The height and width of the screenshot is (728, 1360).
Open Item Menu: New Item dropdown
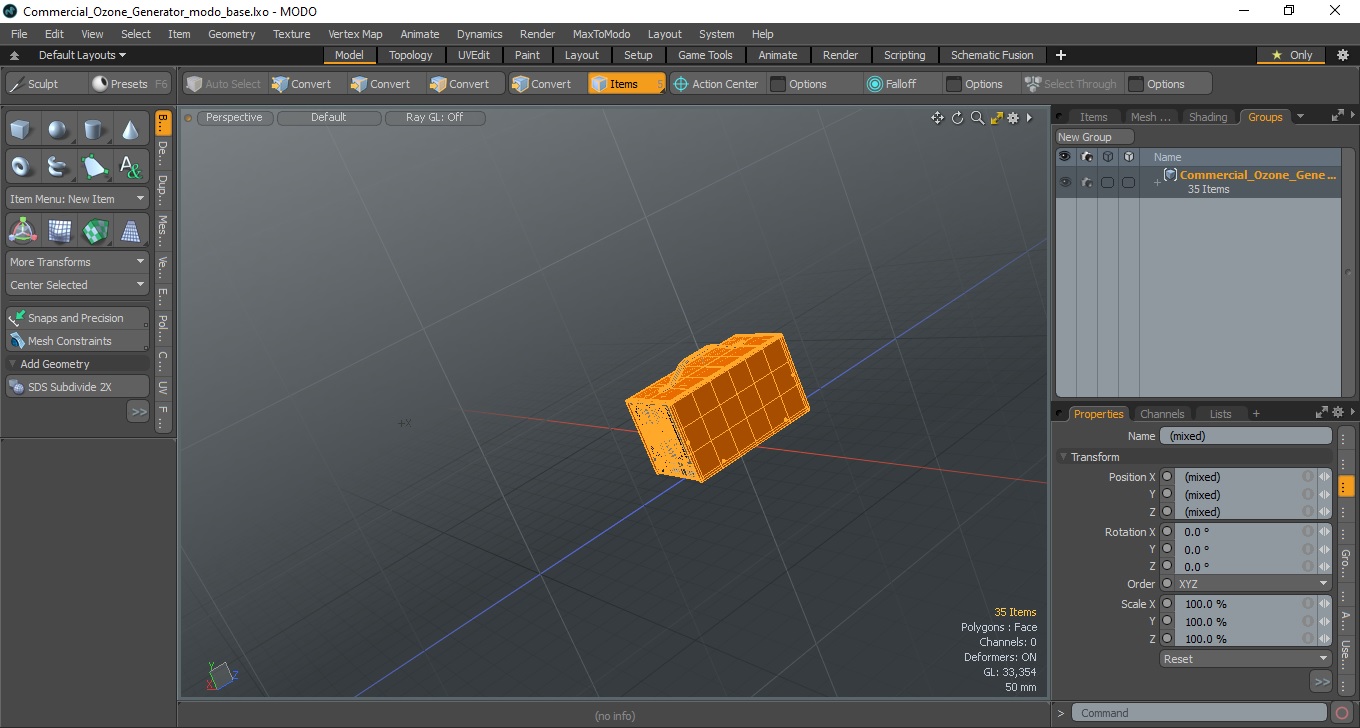pyautogui.click(x=77, y=199)
